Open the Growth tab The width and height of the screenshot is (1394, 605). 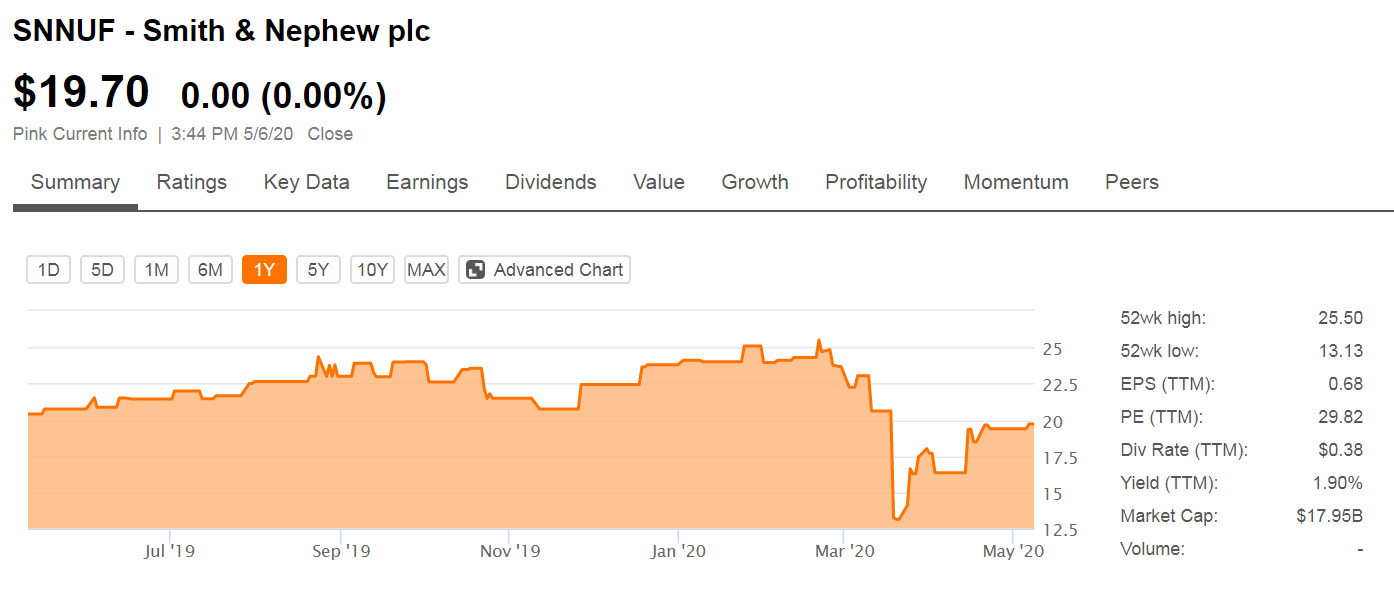(755, 182)
